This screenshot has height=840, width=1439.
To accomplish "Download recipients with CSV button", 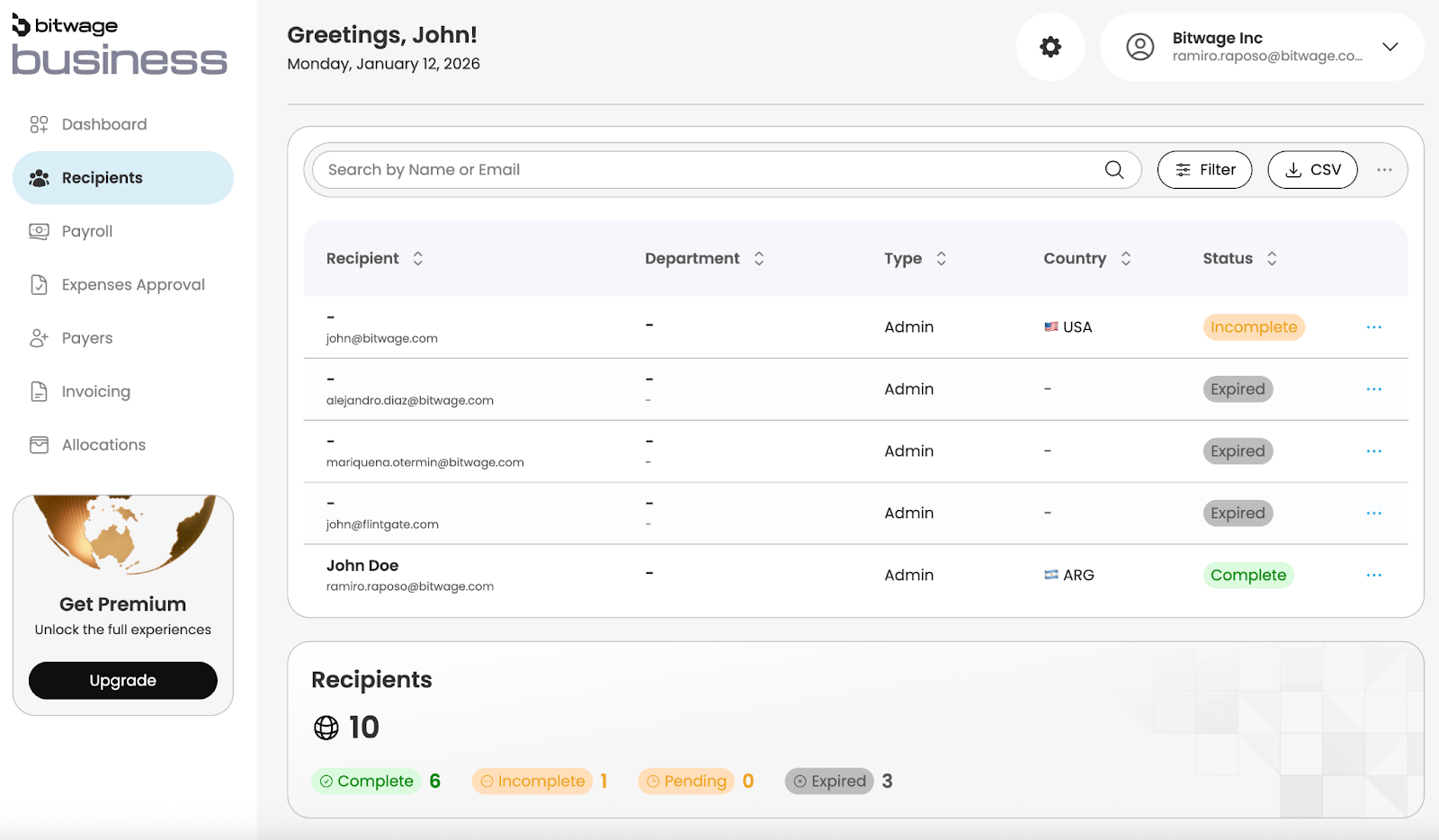I will click(x=1312, y=170).
